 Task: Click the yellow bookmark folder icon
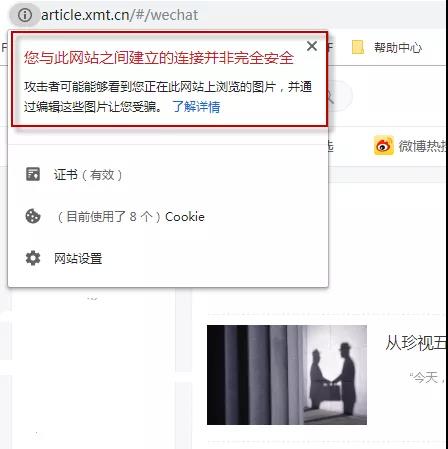click(x=358, y=48)
